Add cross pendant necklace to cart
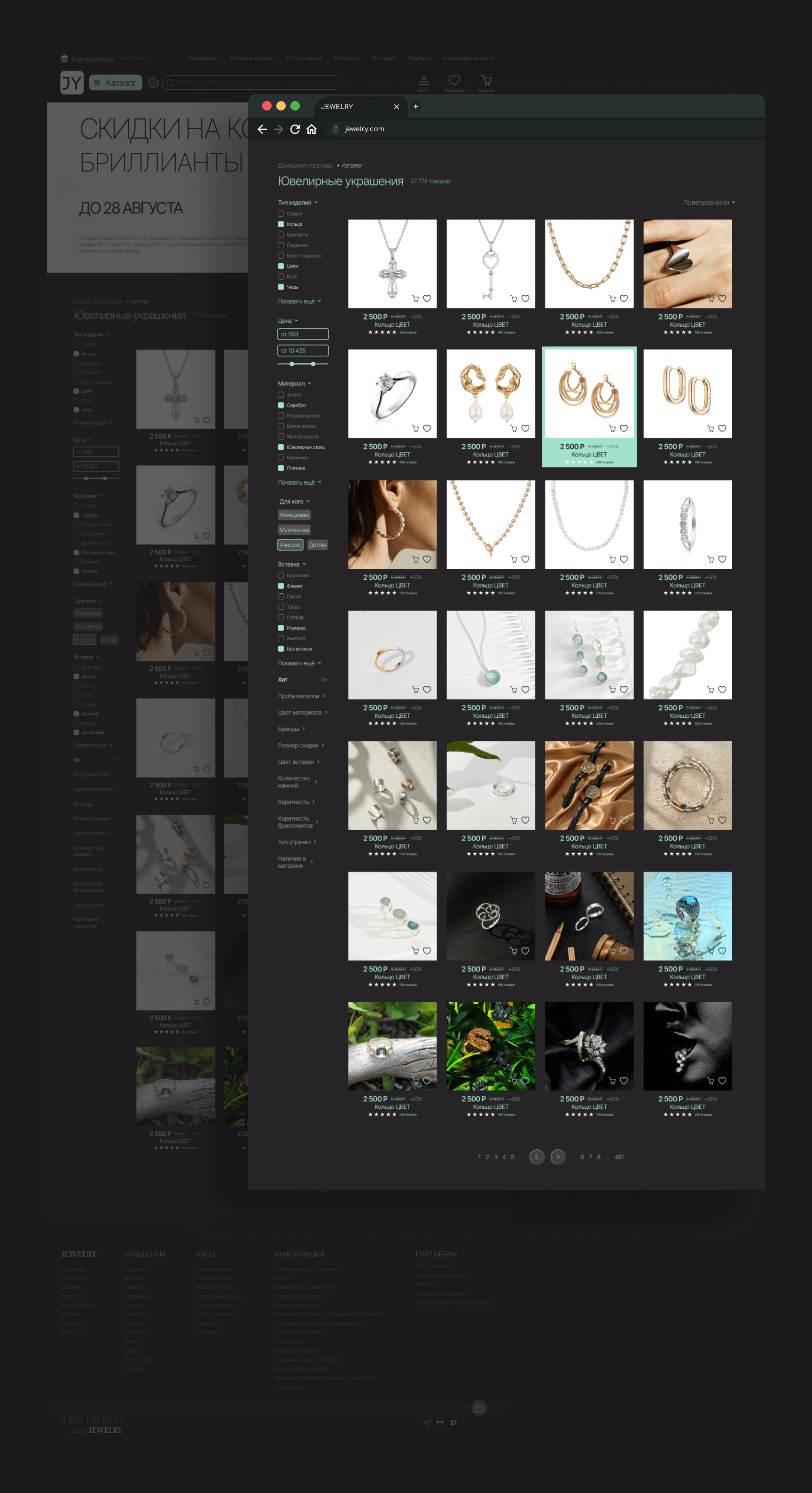 tap(415, 299)
